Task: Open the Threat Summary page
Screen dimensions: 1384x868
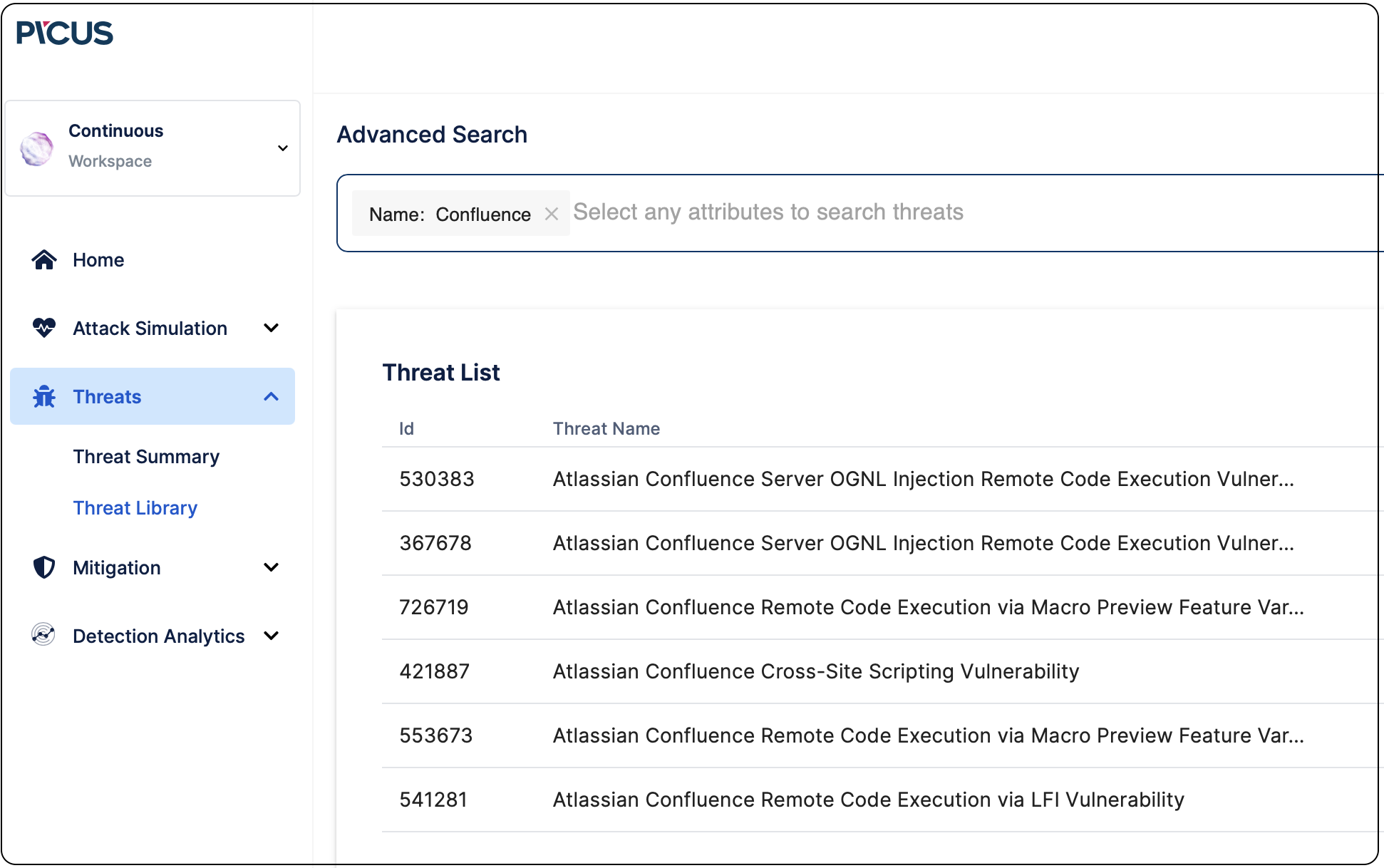Action: tap(145, 456)
